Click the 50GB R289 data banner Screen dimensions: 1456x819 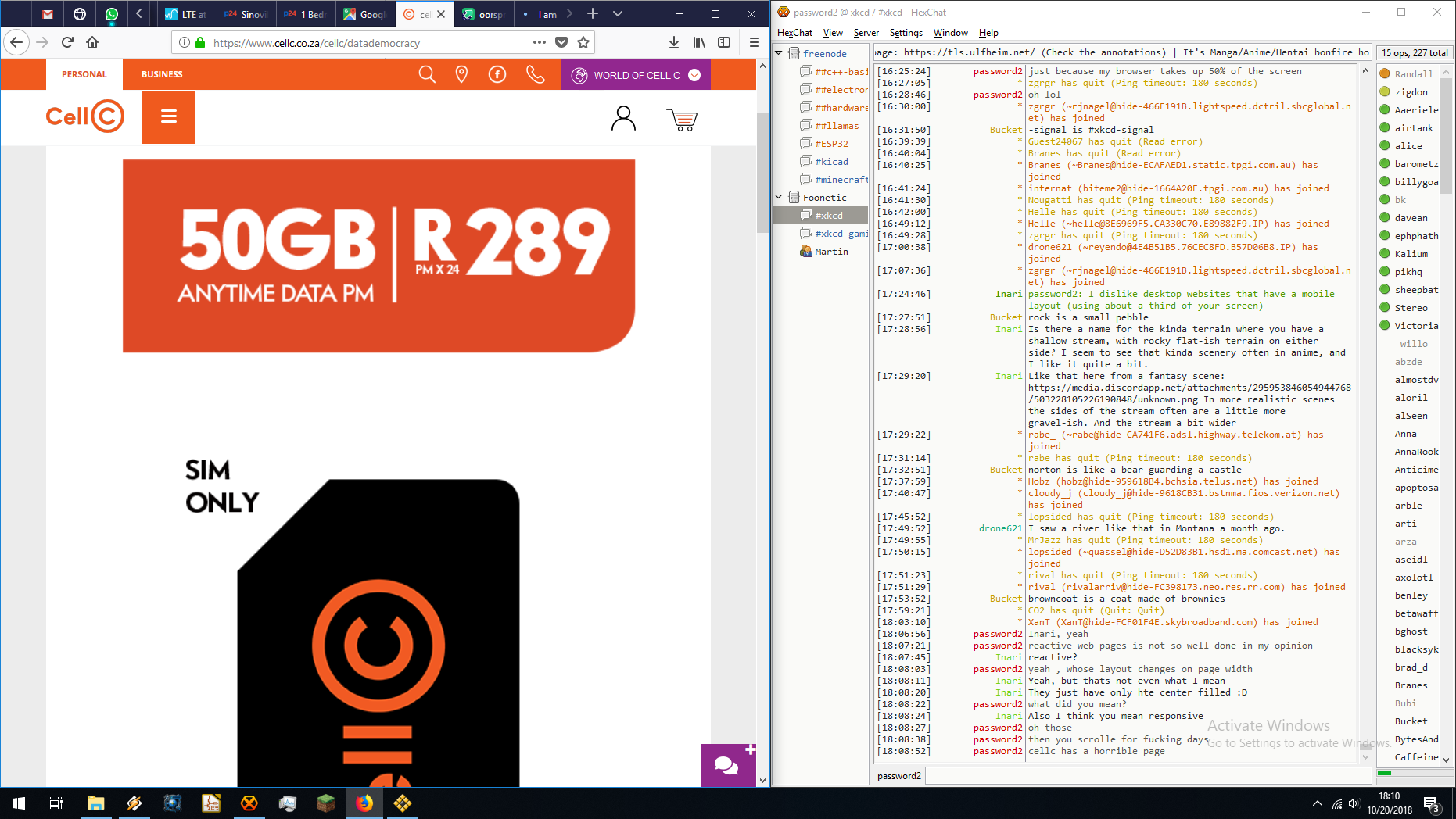pos(378,256)
